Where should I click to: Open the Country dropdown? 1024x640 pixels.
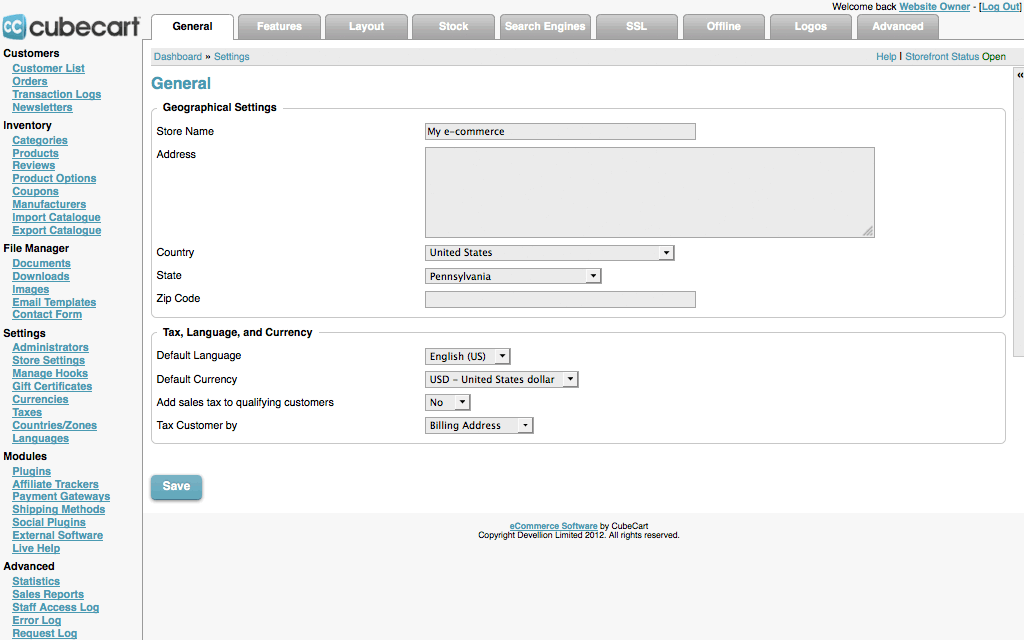549,253
